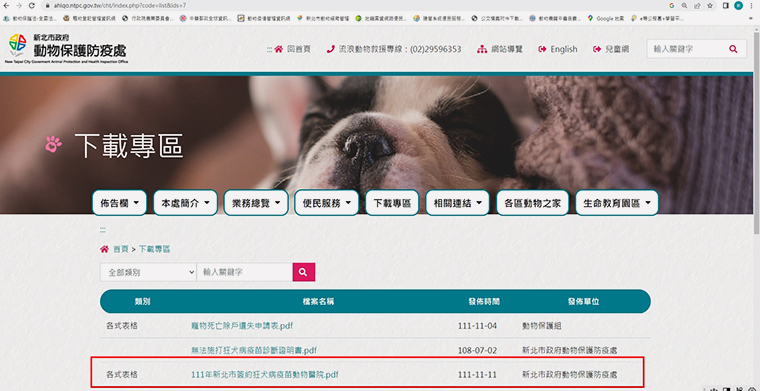Expand the 生命教育園區 menu

[x=617, y=203]
